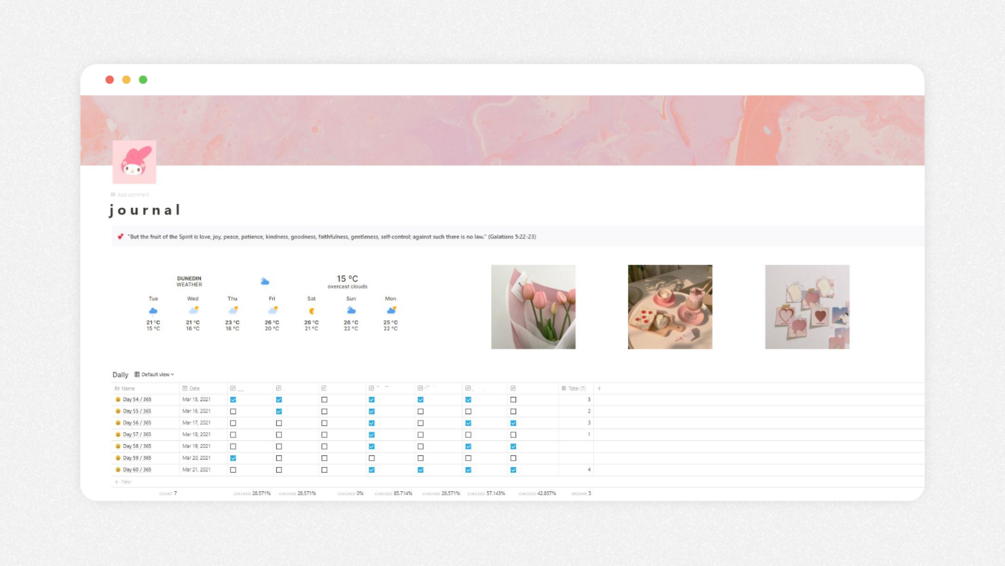Open the Day 57 / 365 entry
This screenshot has width=1005, height=566.
(137, 435)
